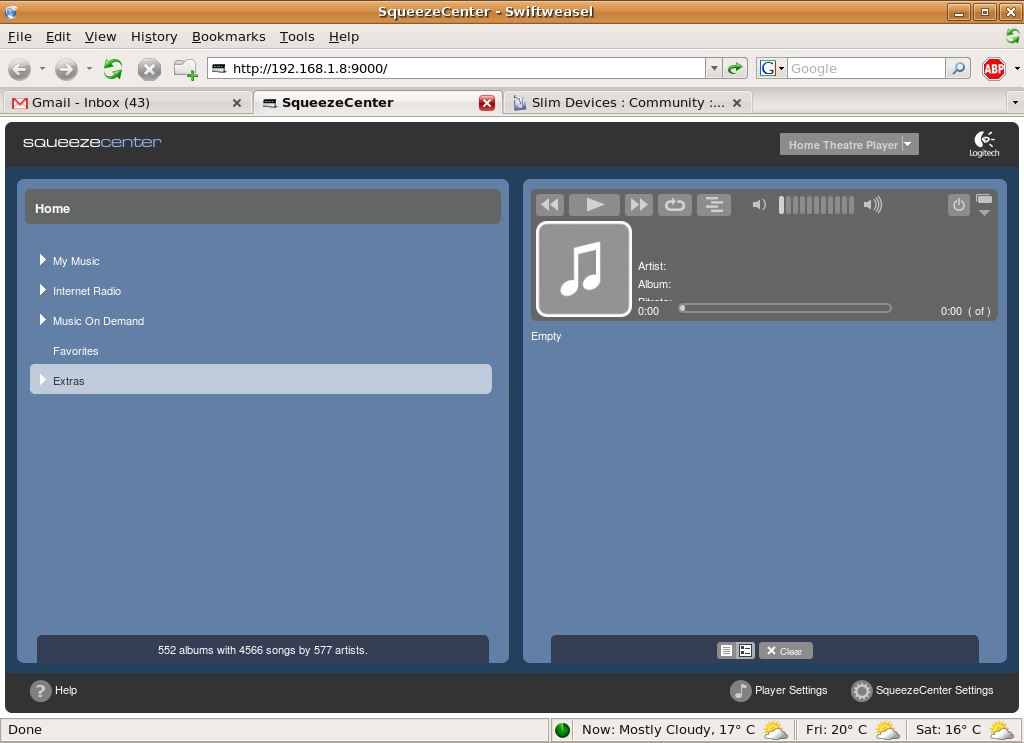Click the volume down speaker icon
This screenshot has width=1024, height=743.
(759, 205)
